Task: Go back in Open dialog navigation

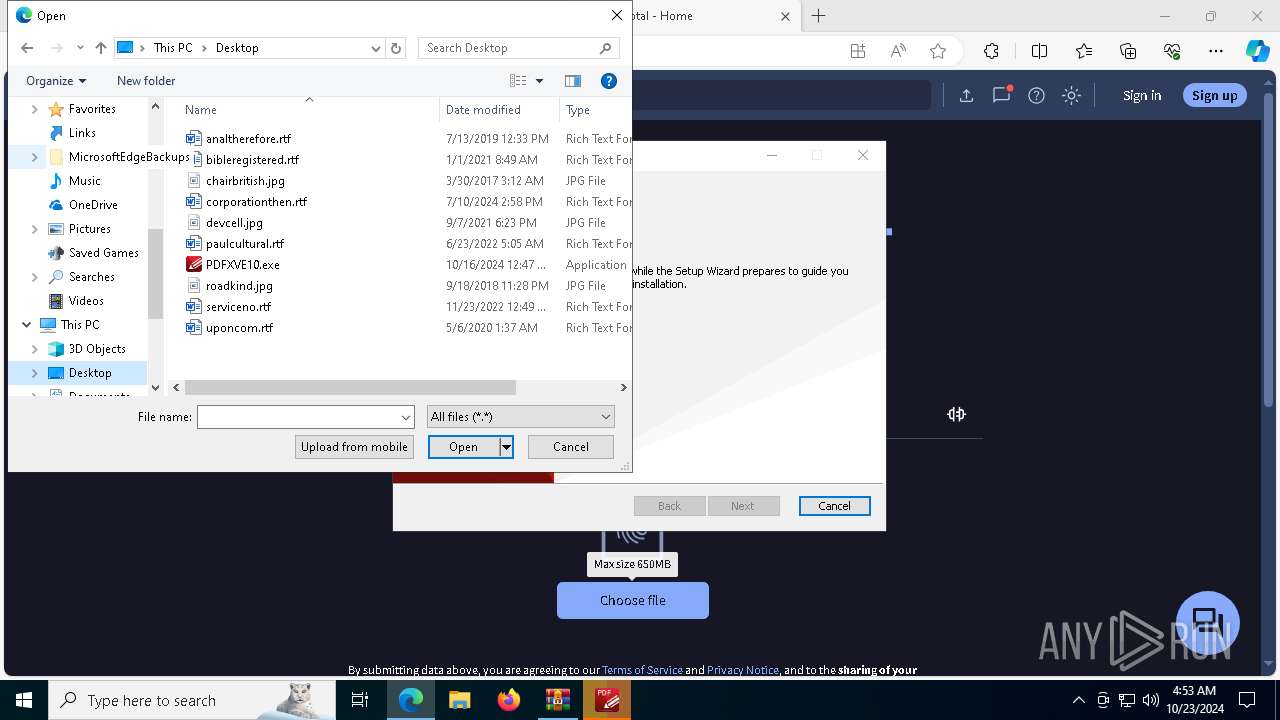Action: [27, 48]
